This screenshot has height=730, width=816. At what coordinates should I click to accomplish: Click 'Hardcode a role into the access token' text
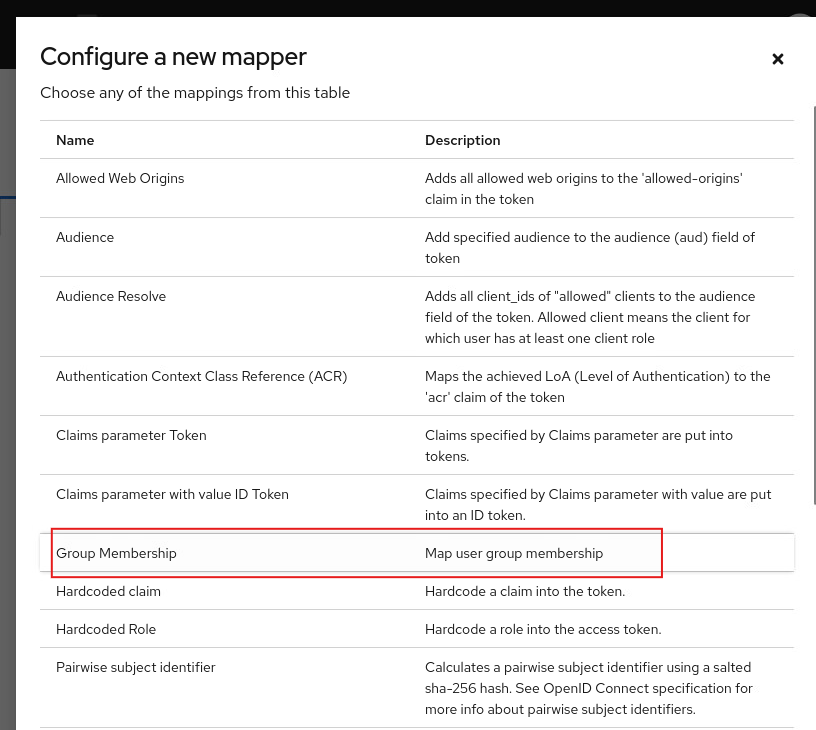pyautogui.click(x=543, y=629)
